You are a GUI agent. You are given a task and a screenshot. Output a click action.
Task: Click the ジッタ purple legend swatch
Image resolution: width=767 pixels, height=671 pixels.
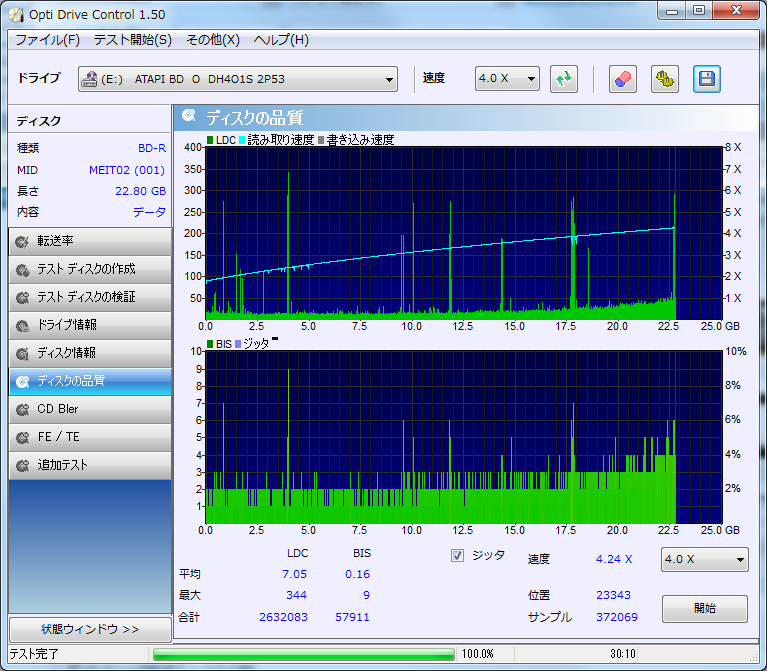[x=238, y=344]
